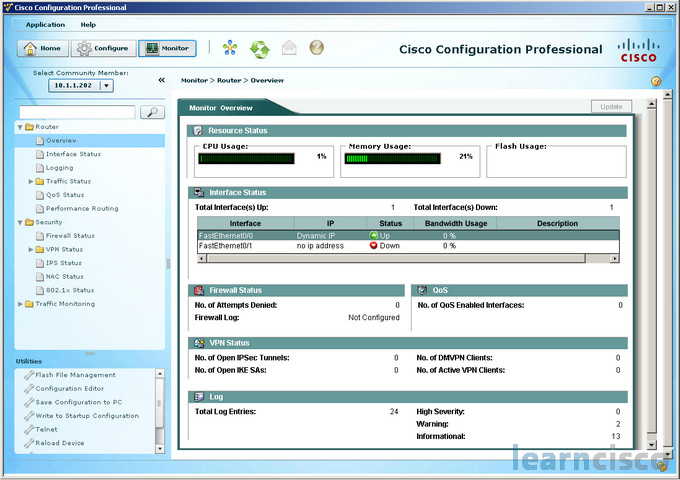Screen dimensions: 680x480
Task: Click the QoS section shield icon
Action: [422, 290]
